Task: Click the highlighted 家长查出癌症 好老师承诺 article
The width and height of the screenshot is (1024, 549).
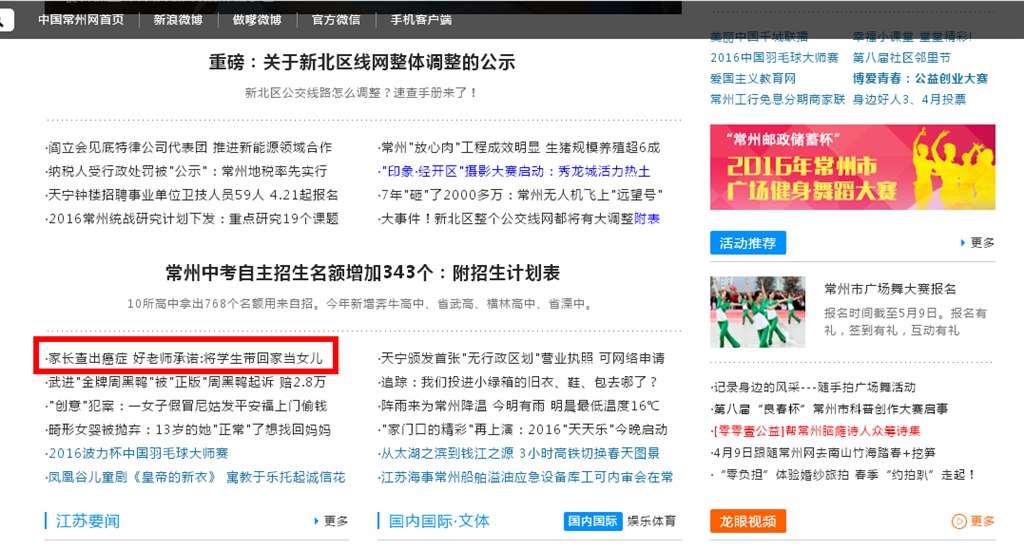Action: click(x=185, y=358)
